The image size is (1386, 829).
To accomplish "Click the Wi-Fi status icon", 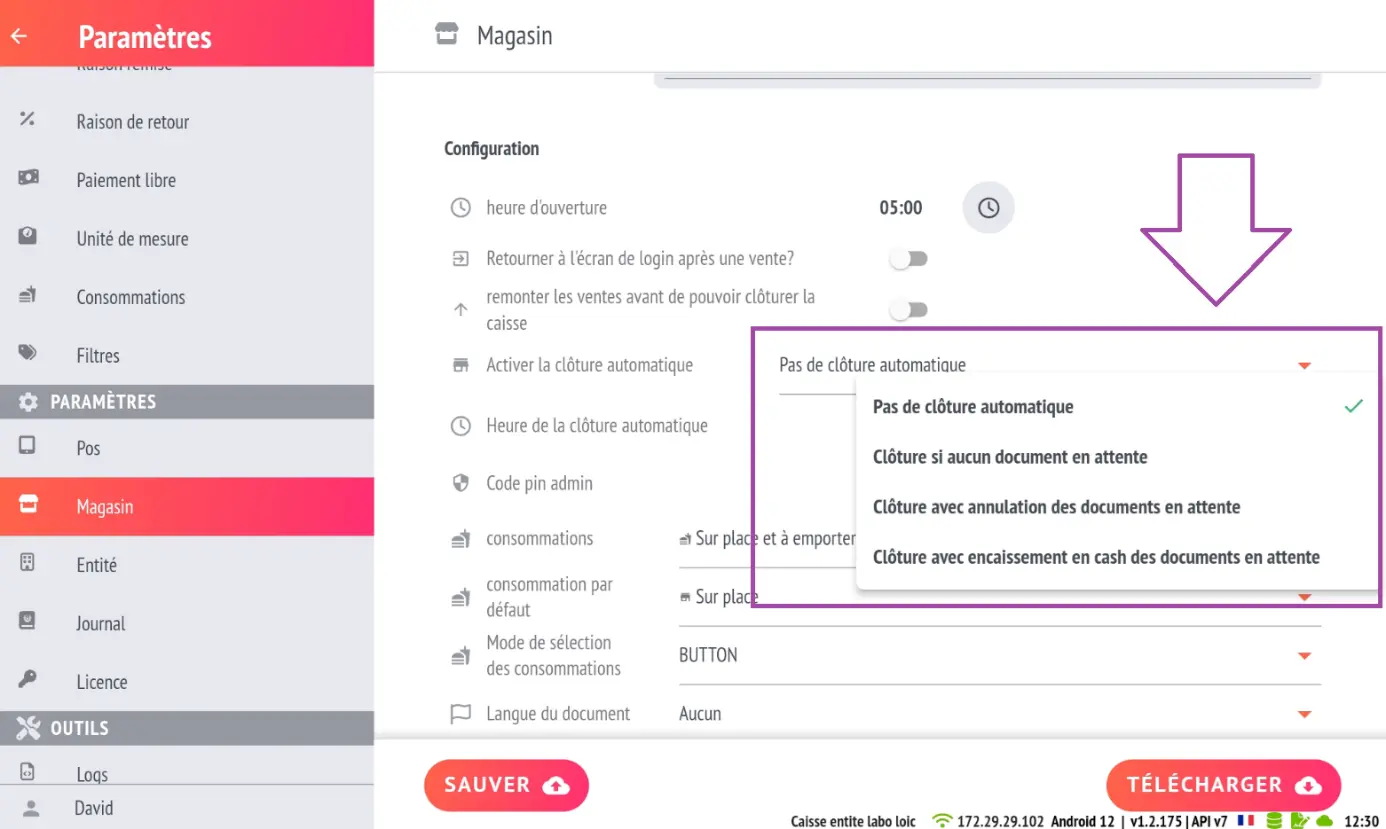I will coord(942,820).
